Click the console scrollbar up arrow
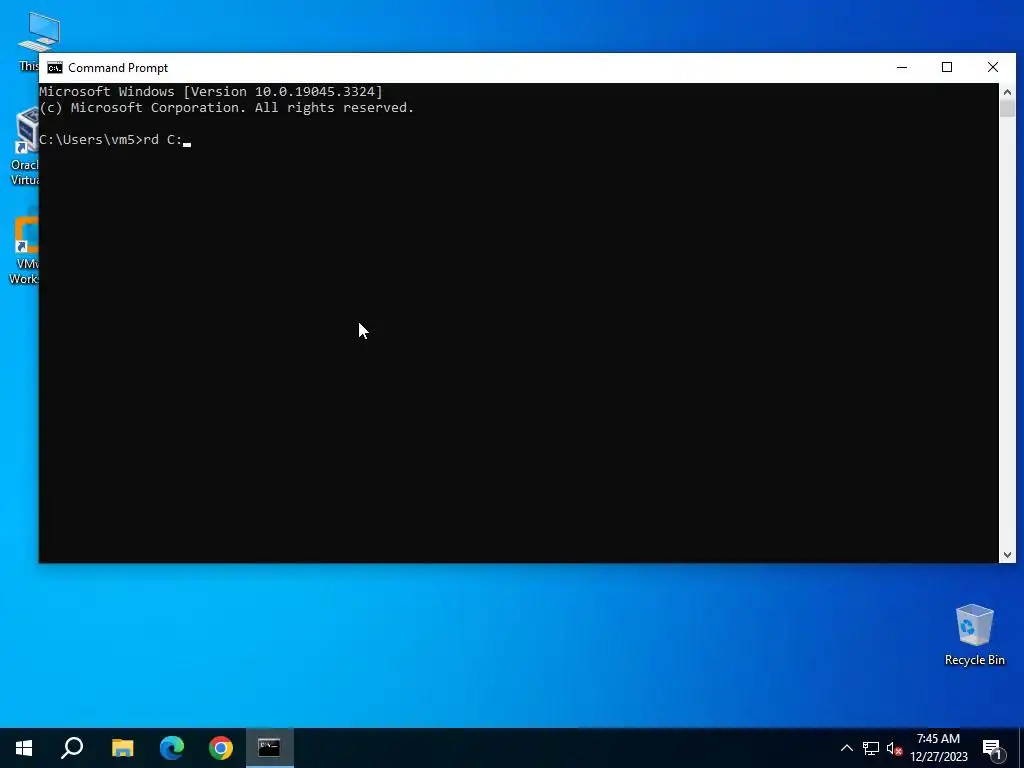1024x768 pixels. (x=1007, y=92)
